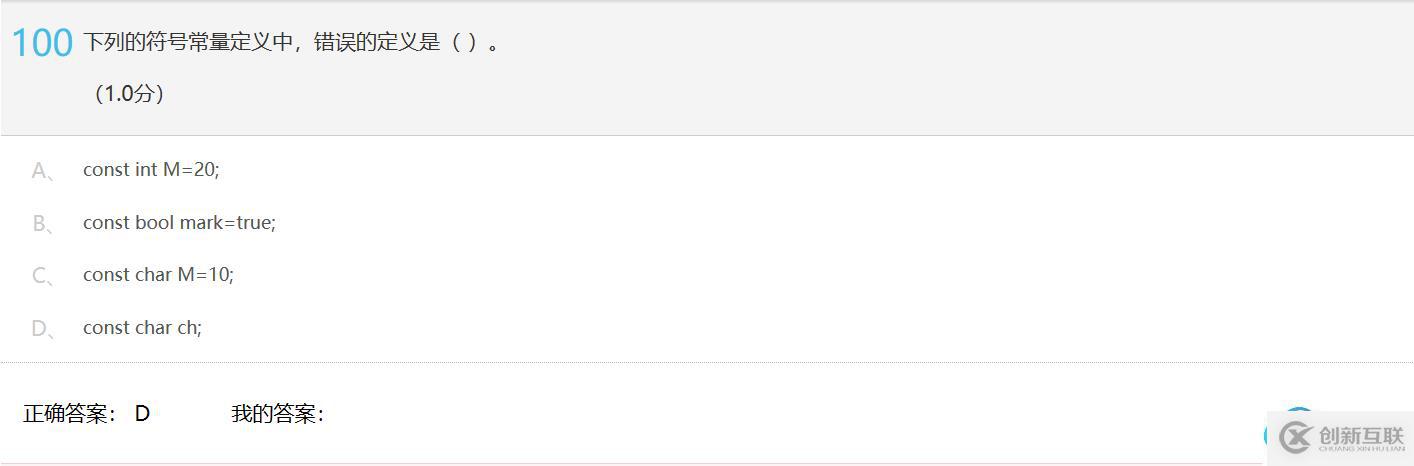Choose answer 'const int M=20;'

(x=151, y=170)
